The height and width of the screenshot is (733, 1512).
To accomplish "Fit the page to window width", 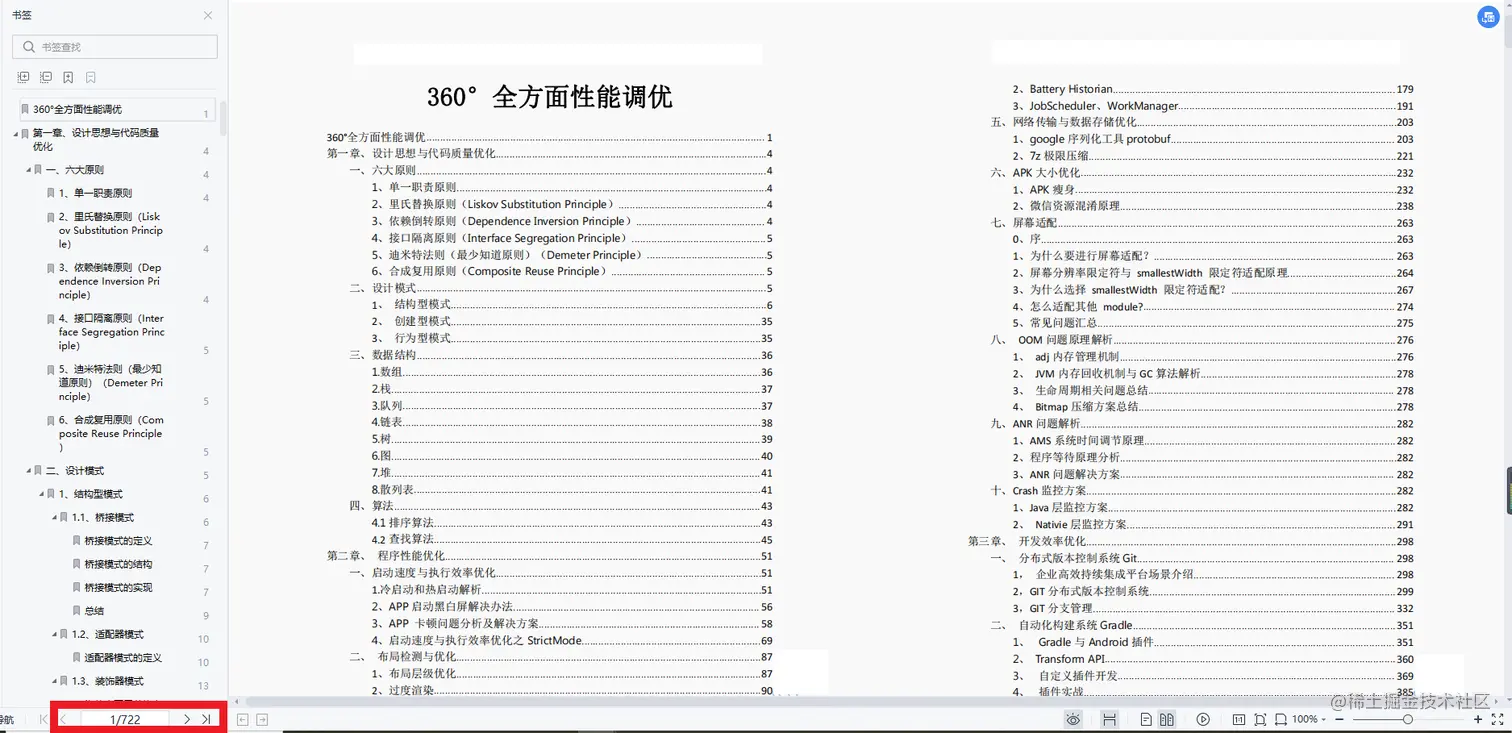I will point(1279,719).
